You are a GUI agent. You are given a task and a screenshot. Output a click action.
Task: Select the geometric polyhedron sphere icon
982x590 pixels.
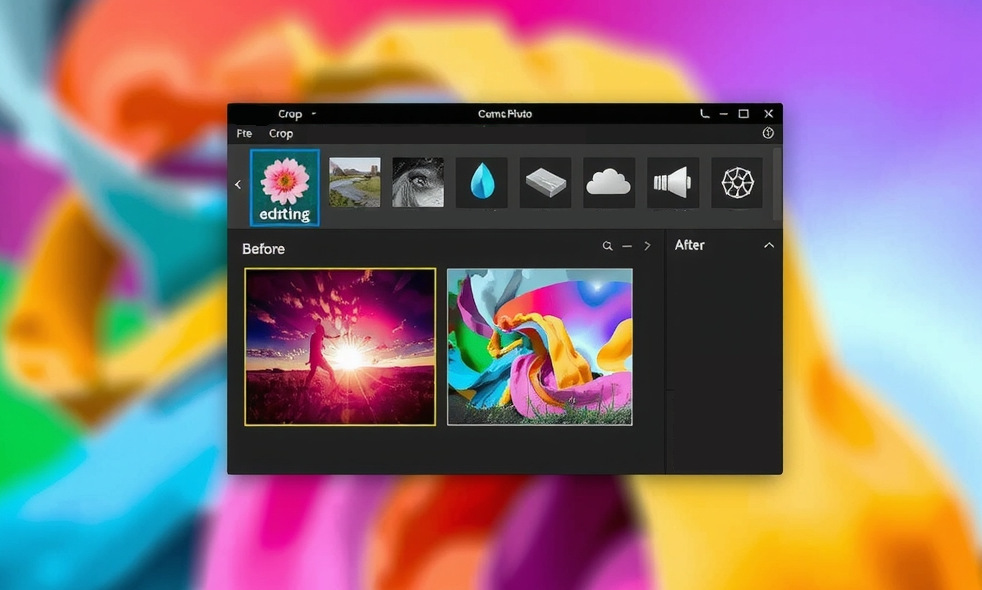737,182
